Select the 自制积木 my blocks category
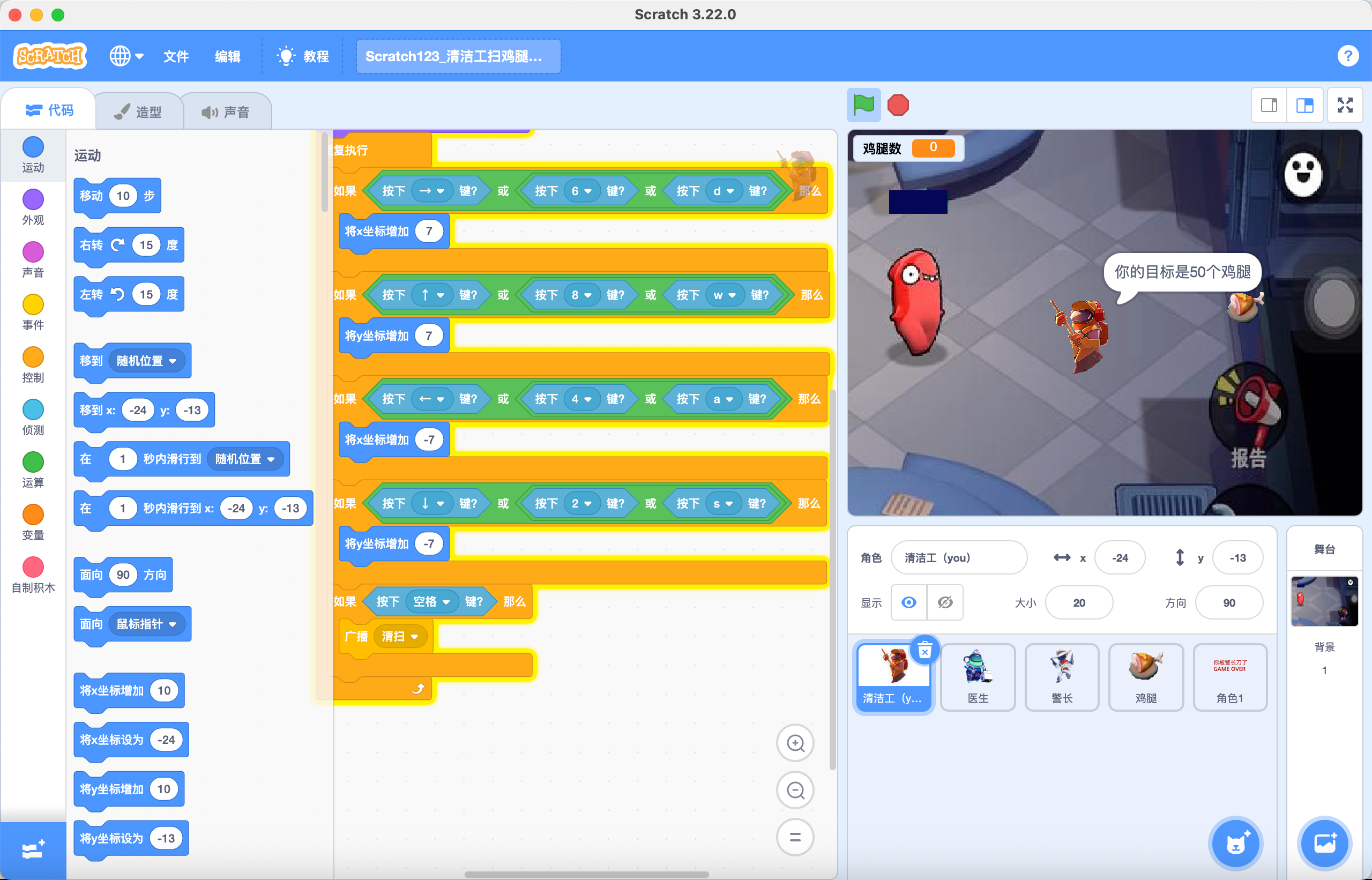Image resolution: width=1372 pixels, height=880 pixels. click(33, 575)
